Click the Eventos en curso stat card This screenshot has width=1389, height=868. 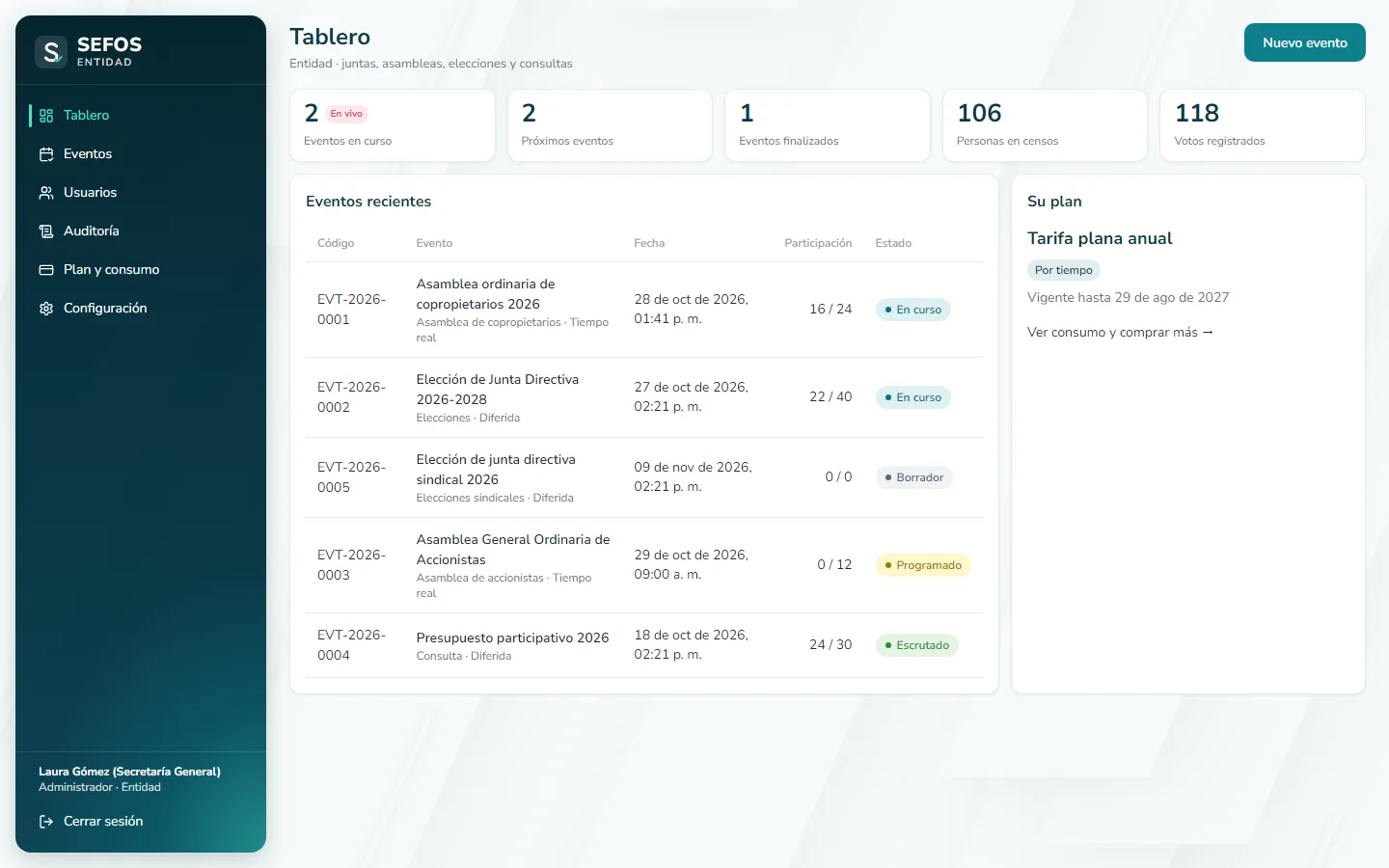point(393,125)
